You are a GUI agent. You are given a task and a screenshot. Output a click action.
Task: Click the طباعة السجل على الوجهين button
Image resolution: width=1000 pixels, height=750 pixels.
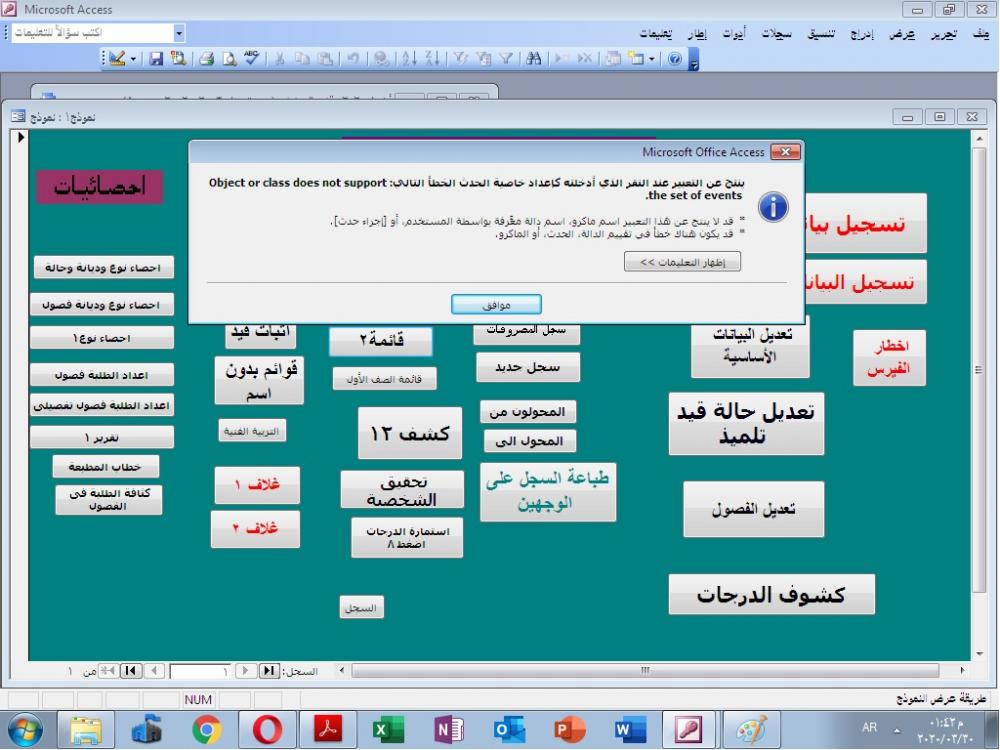tap(548, 491)
